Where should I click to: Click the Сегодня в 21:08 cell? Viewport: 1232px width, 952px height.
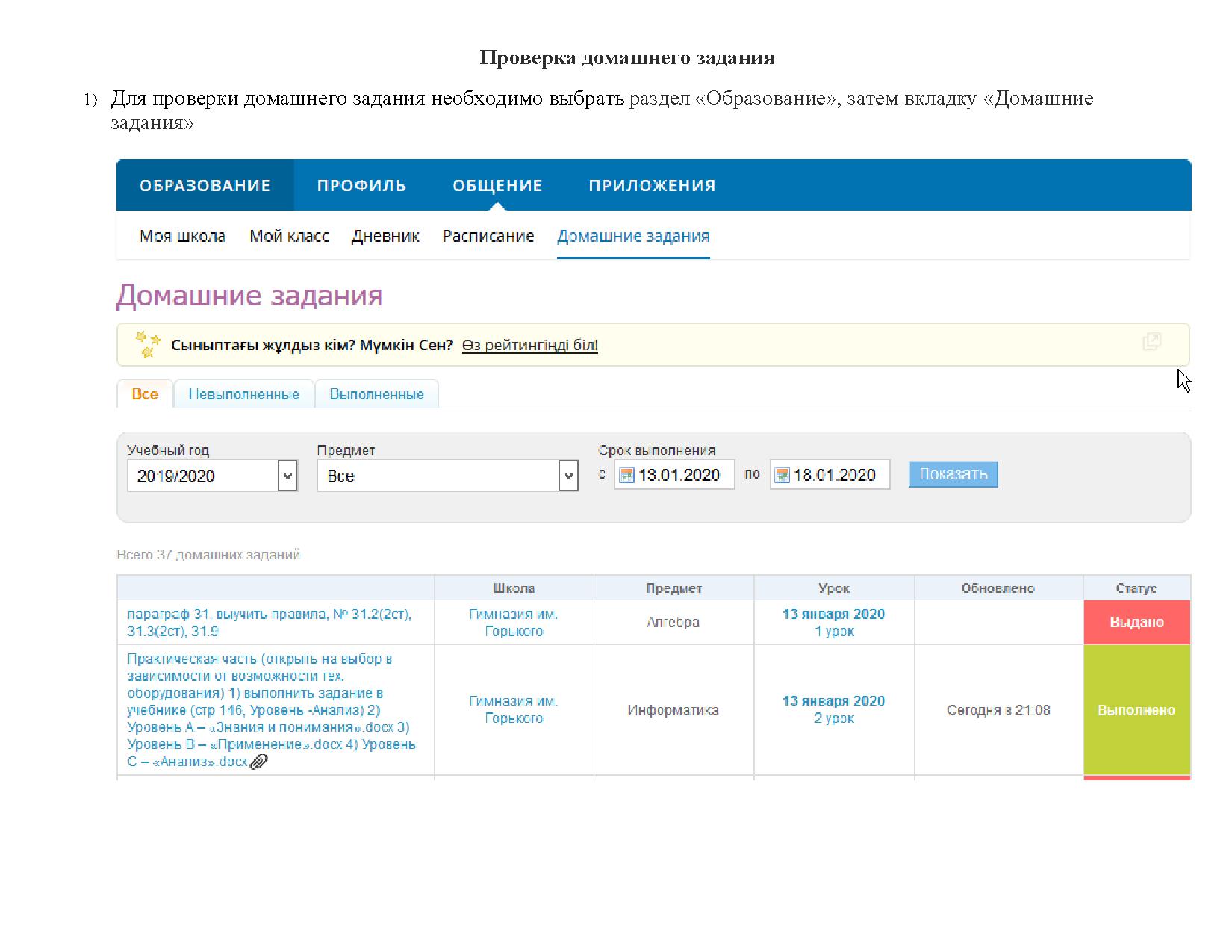point(998,710)
